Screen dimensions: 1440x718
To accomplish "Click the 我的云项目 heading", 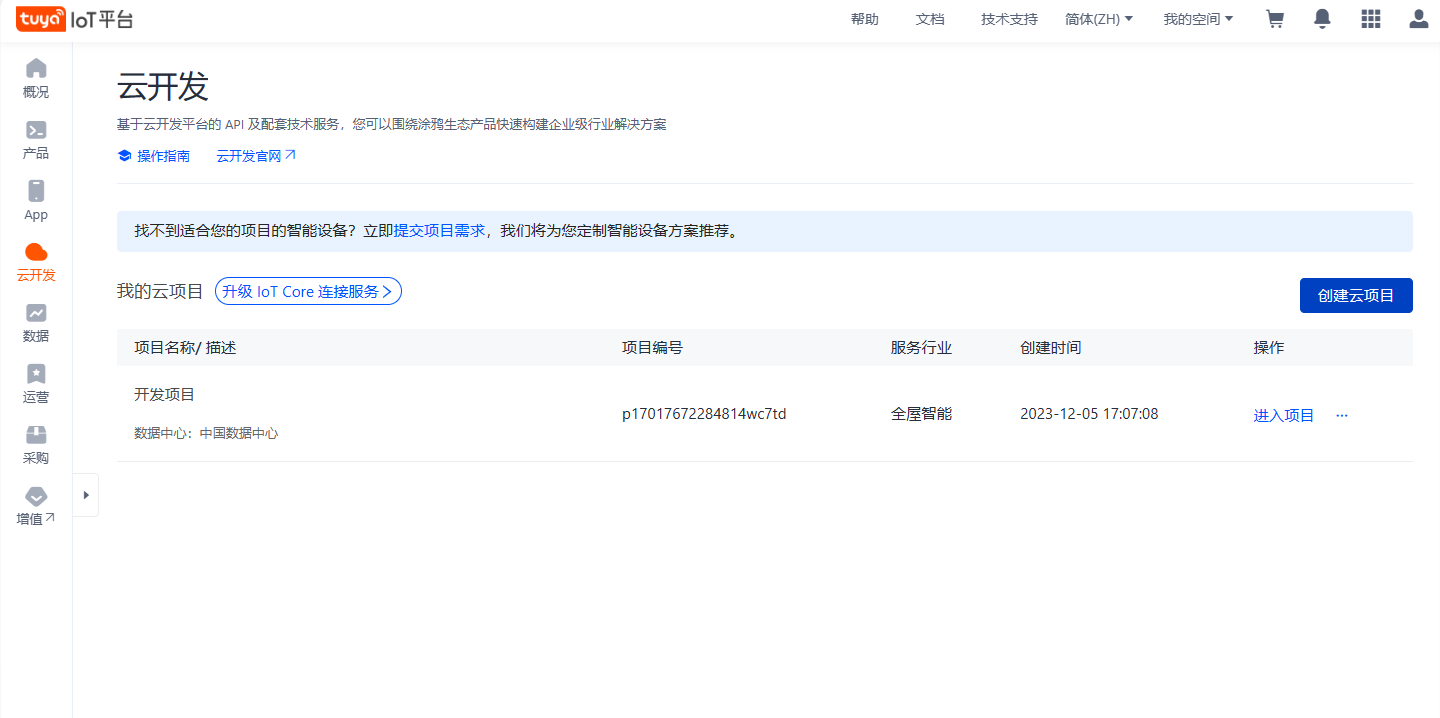I will pyautogui.click(x=160, y=291).
